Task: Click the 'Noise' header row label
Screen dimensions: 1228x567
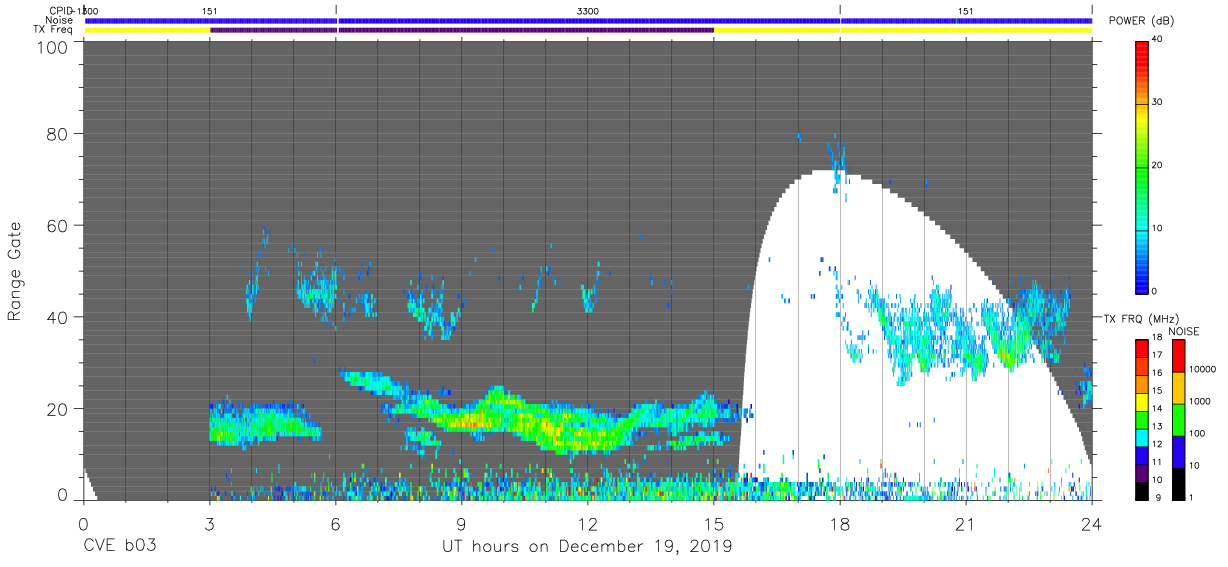Action: click(x=61, y=20)
